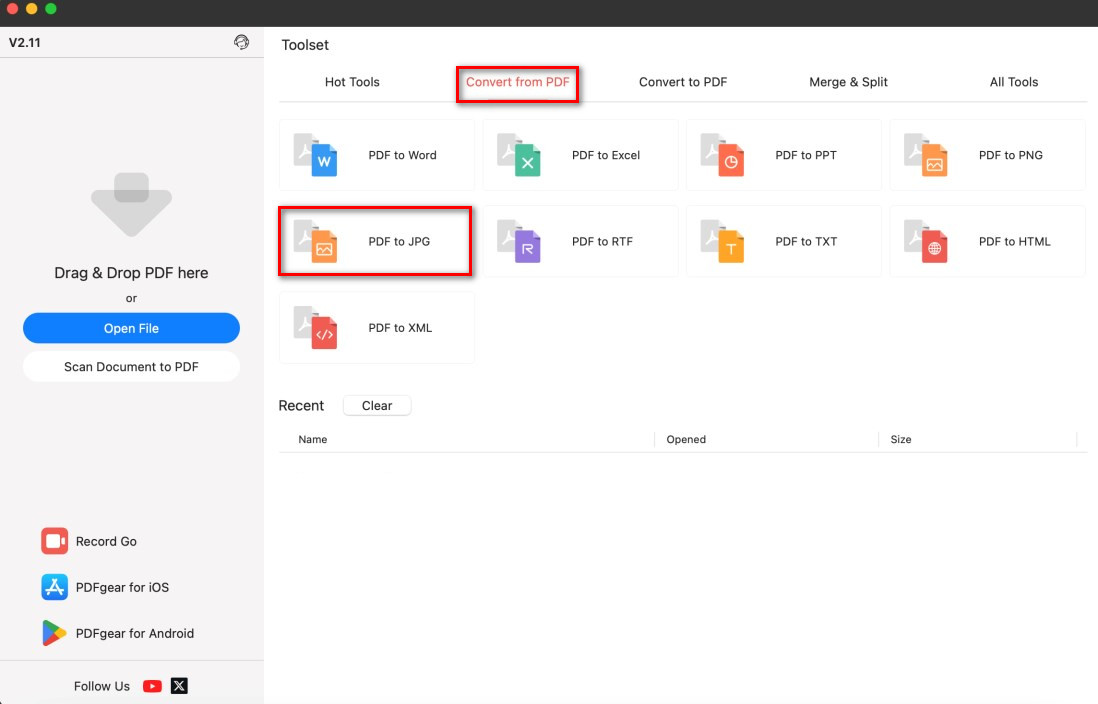
Task: Switch to the Convert to PDF tab
Action: click(683, 82)
